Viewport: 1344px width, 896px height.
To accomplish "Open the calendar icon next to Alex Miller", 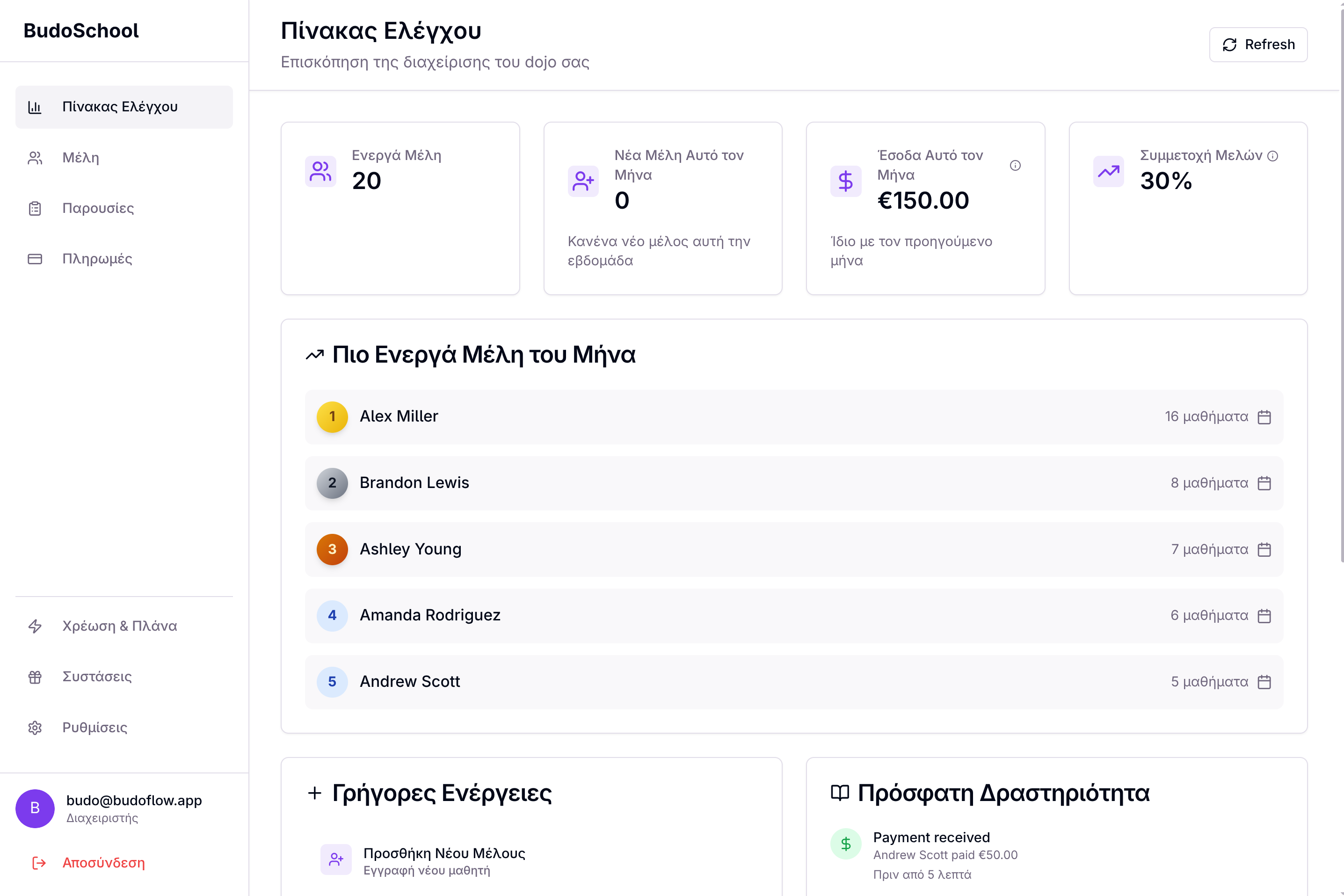I will (1264, 416).
